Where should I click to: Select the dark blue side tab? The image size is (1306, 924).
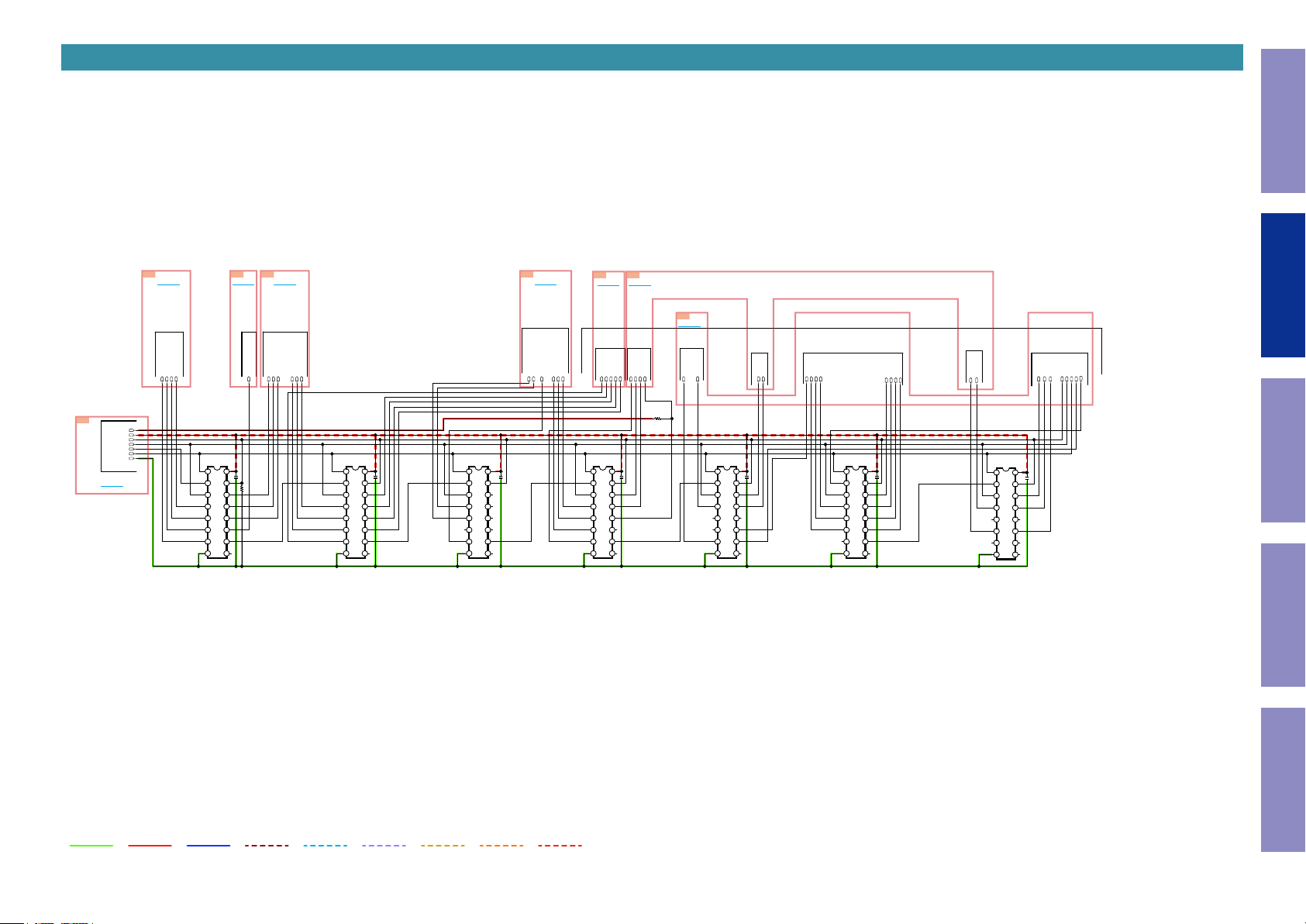(1283, 285)
